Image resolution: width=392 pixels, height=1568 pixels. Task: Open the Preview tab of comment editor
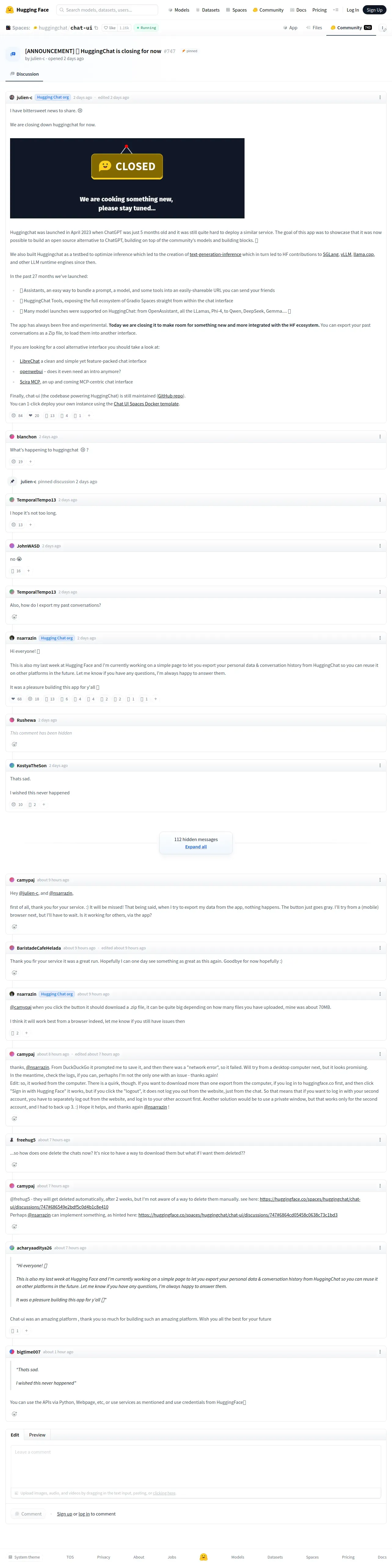pyautogui.click(x=37, y=1435)
